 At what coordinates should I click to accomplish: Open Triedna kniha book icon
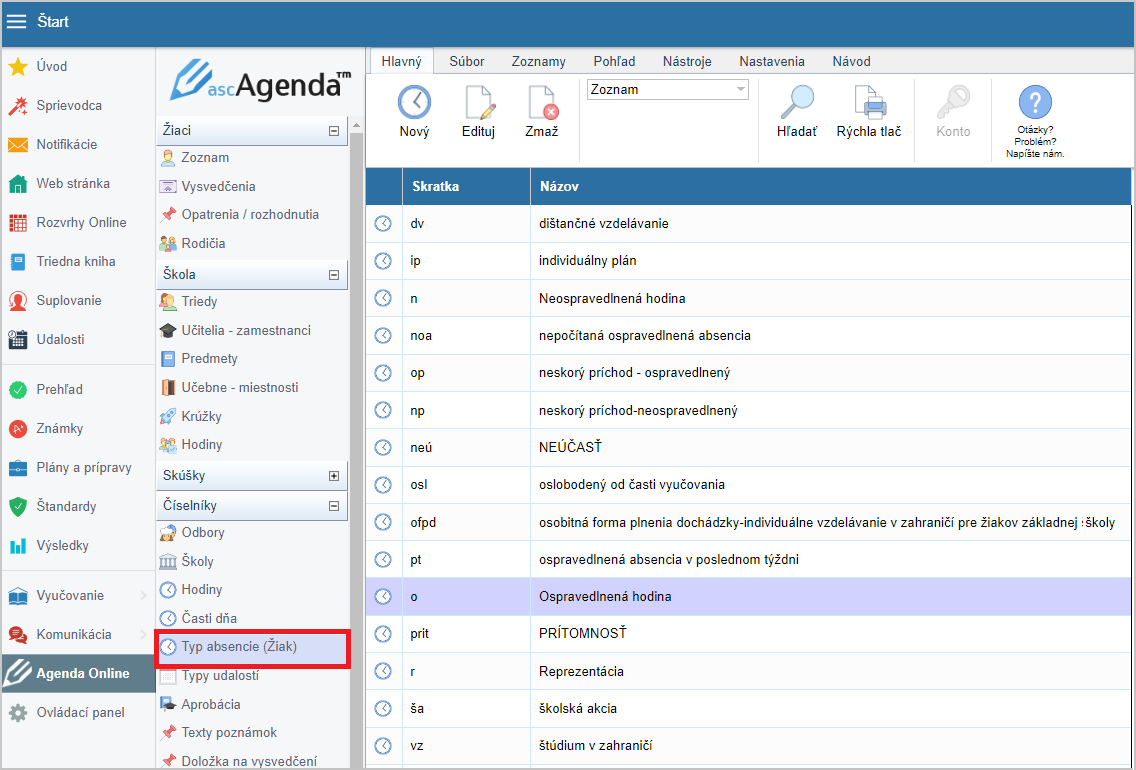click(18, 262)
